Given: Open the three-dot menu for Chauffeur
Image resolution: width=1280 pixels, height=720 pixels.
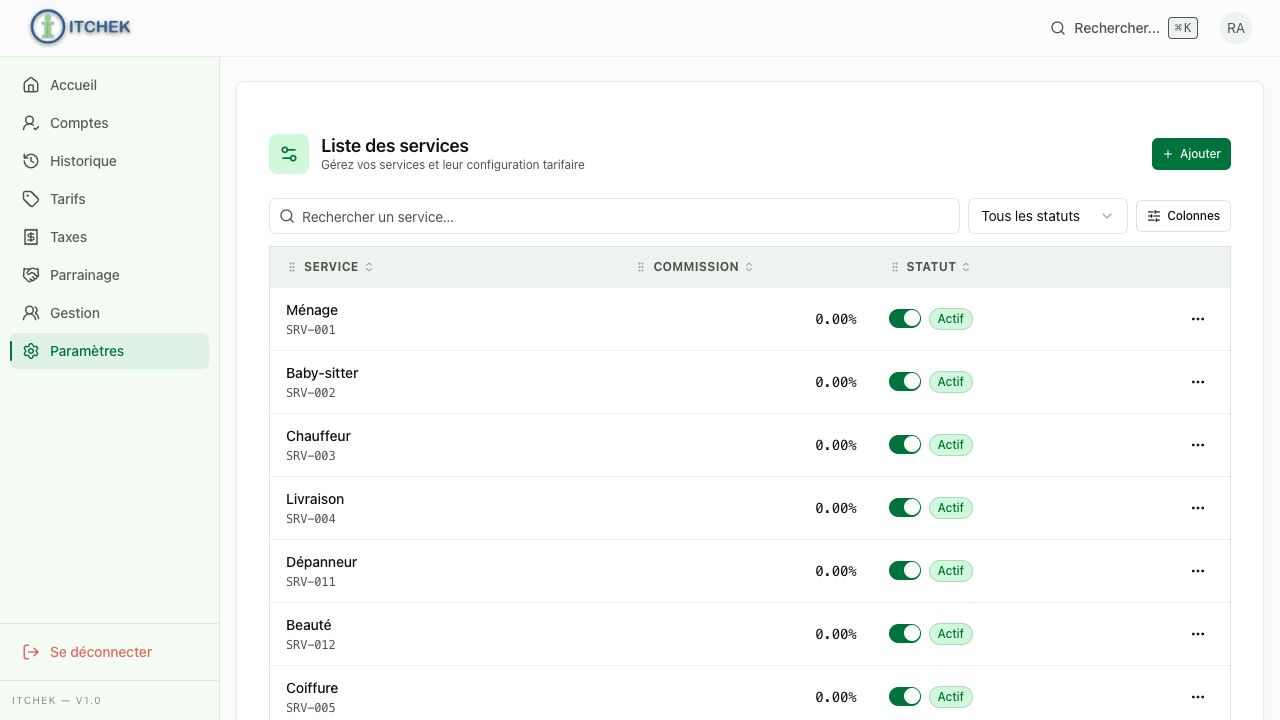Looking at the screenshot, I should pos(1198,445).
